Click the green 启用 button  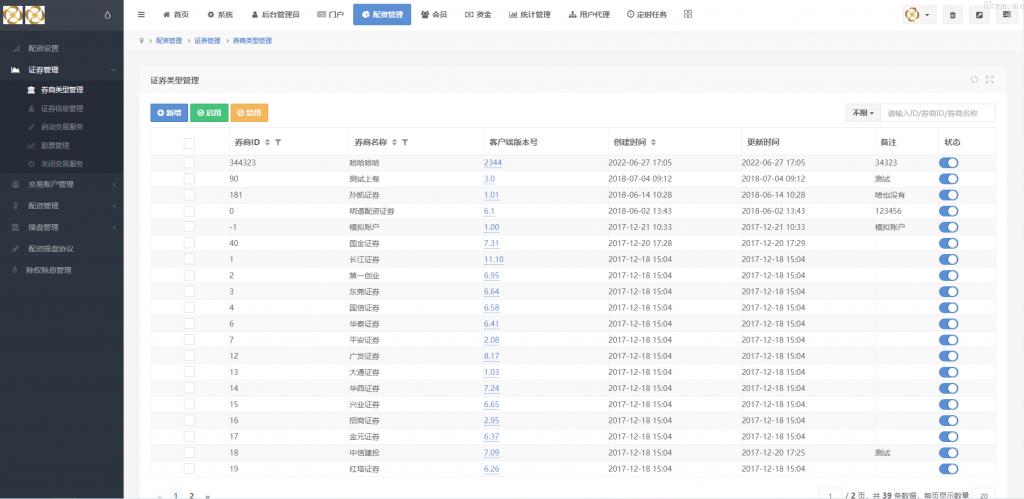click(x=208, y=113)
